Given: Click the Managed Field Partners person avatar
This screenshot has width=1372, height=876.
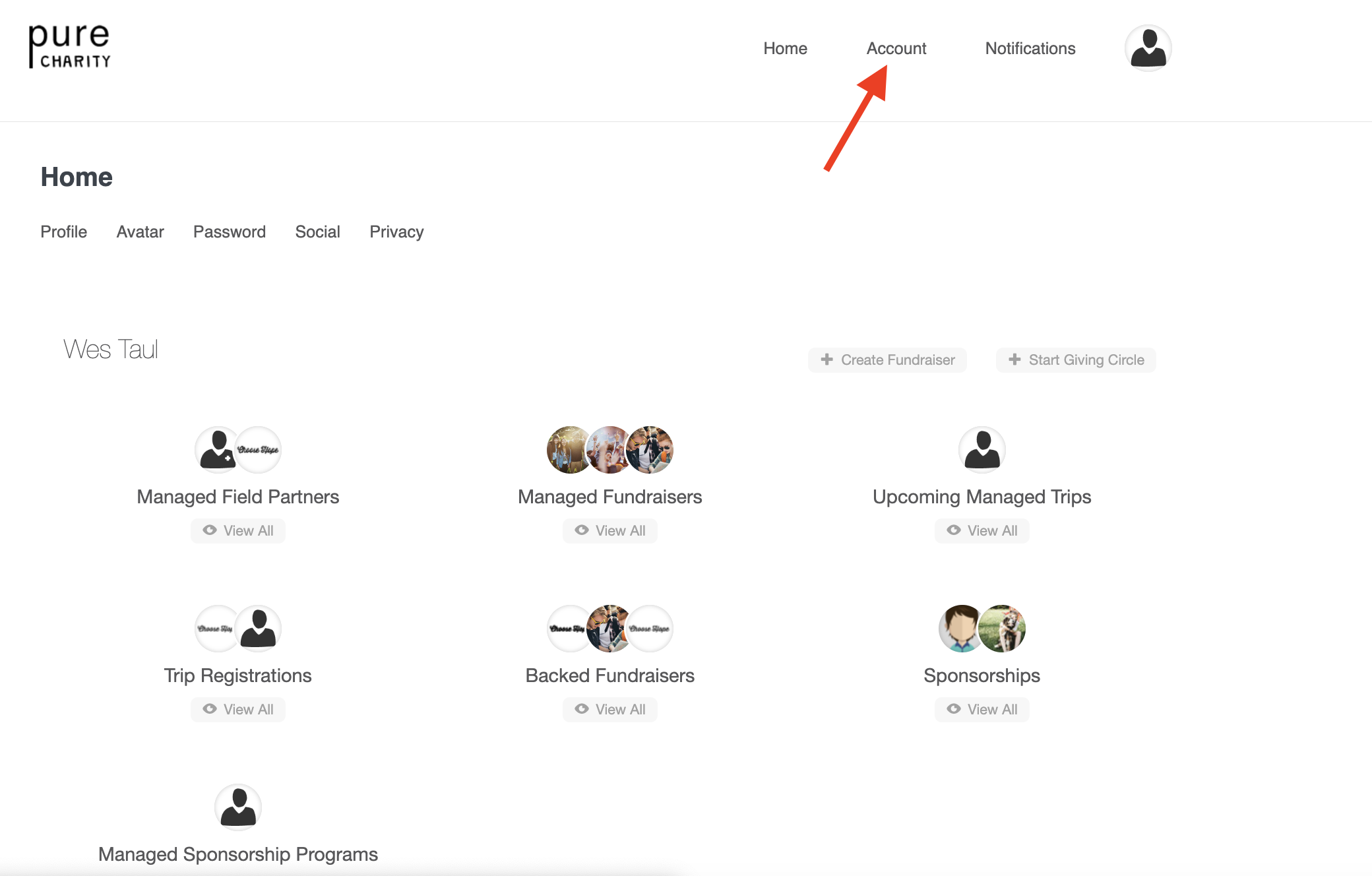Looking at the screenshot, I should (216, 450).
